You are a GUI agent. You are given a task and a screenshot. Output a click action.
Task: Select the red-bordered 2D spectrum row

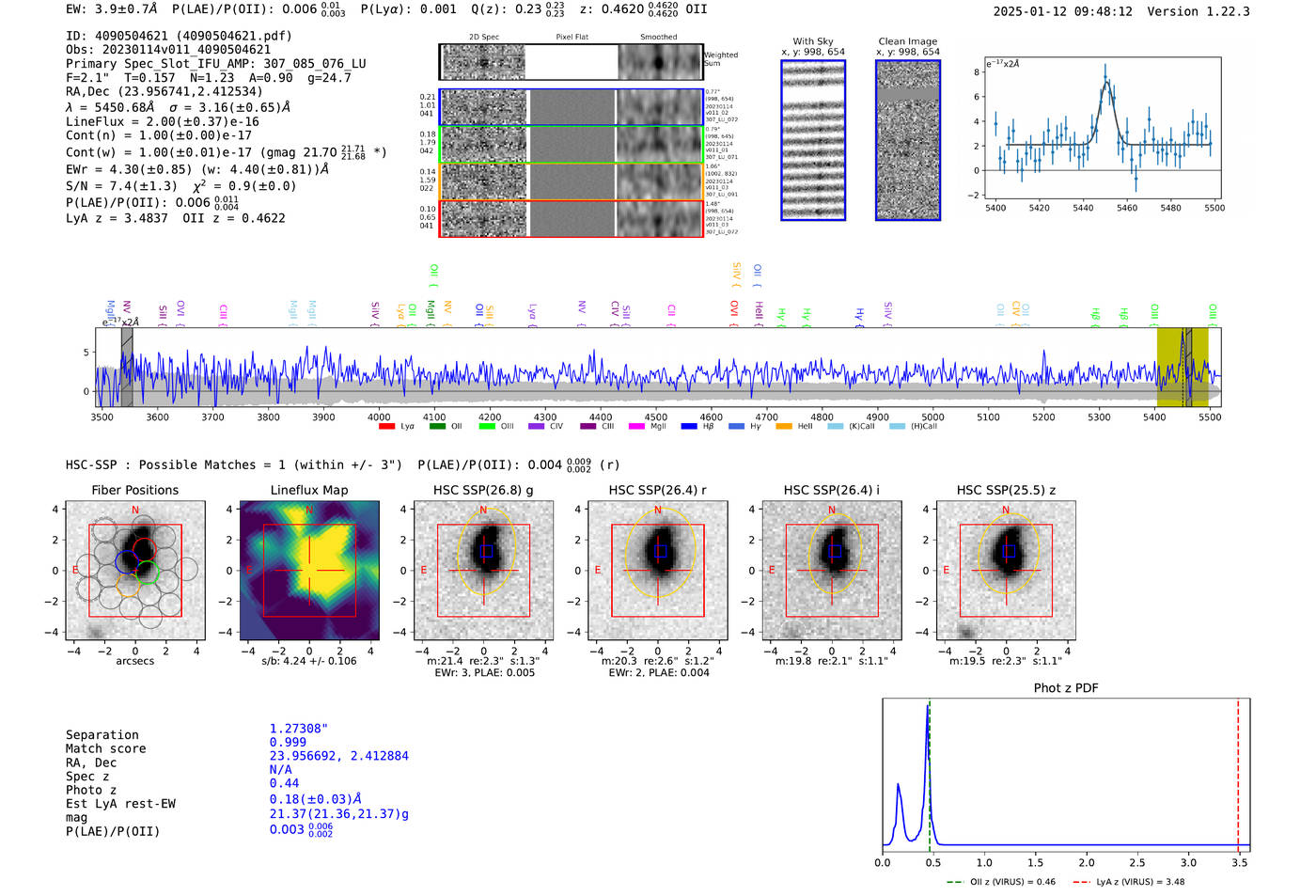pos(572,218)
